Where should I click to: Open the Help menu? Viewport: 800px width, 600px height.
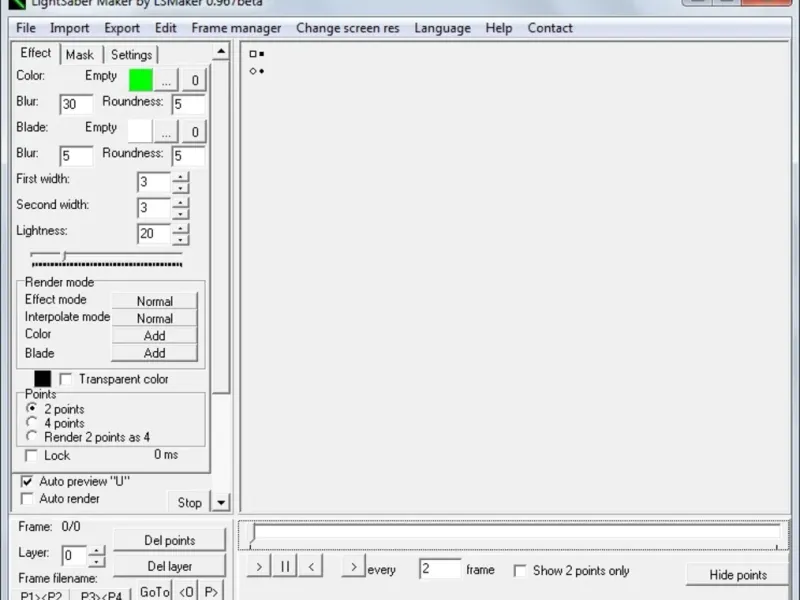pyautogui.click(x=498, y=28)
